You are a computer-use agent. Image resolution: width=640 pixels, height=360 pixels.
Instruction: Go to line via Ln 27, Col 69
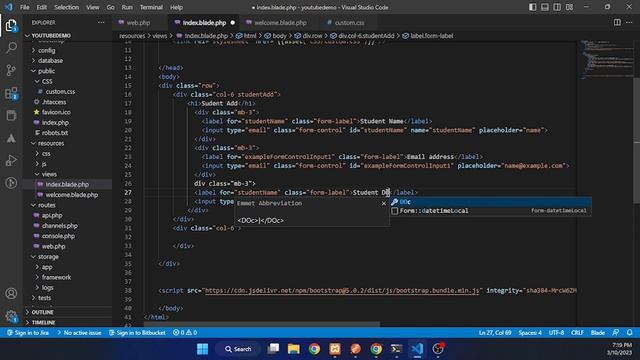tap(495, 333)
